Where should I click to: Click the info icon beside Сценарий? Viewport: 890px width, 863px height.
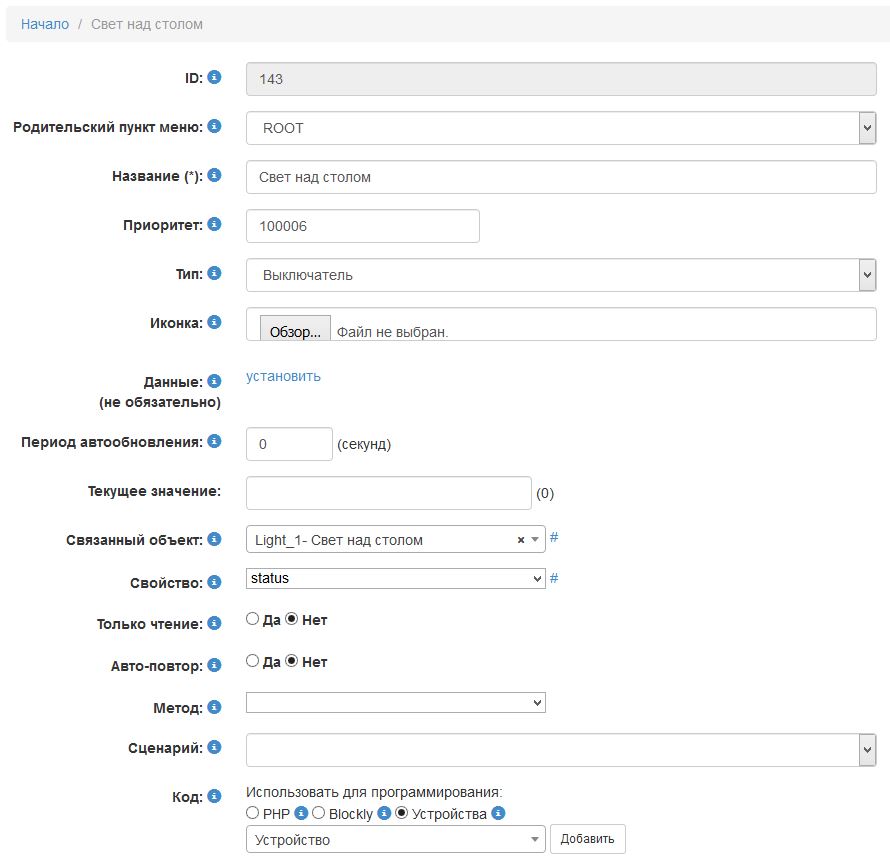(x=215, y=747)
